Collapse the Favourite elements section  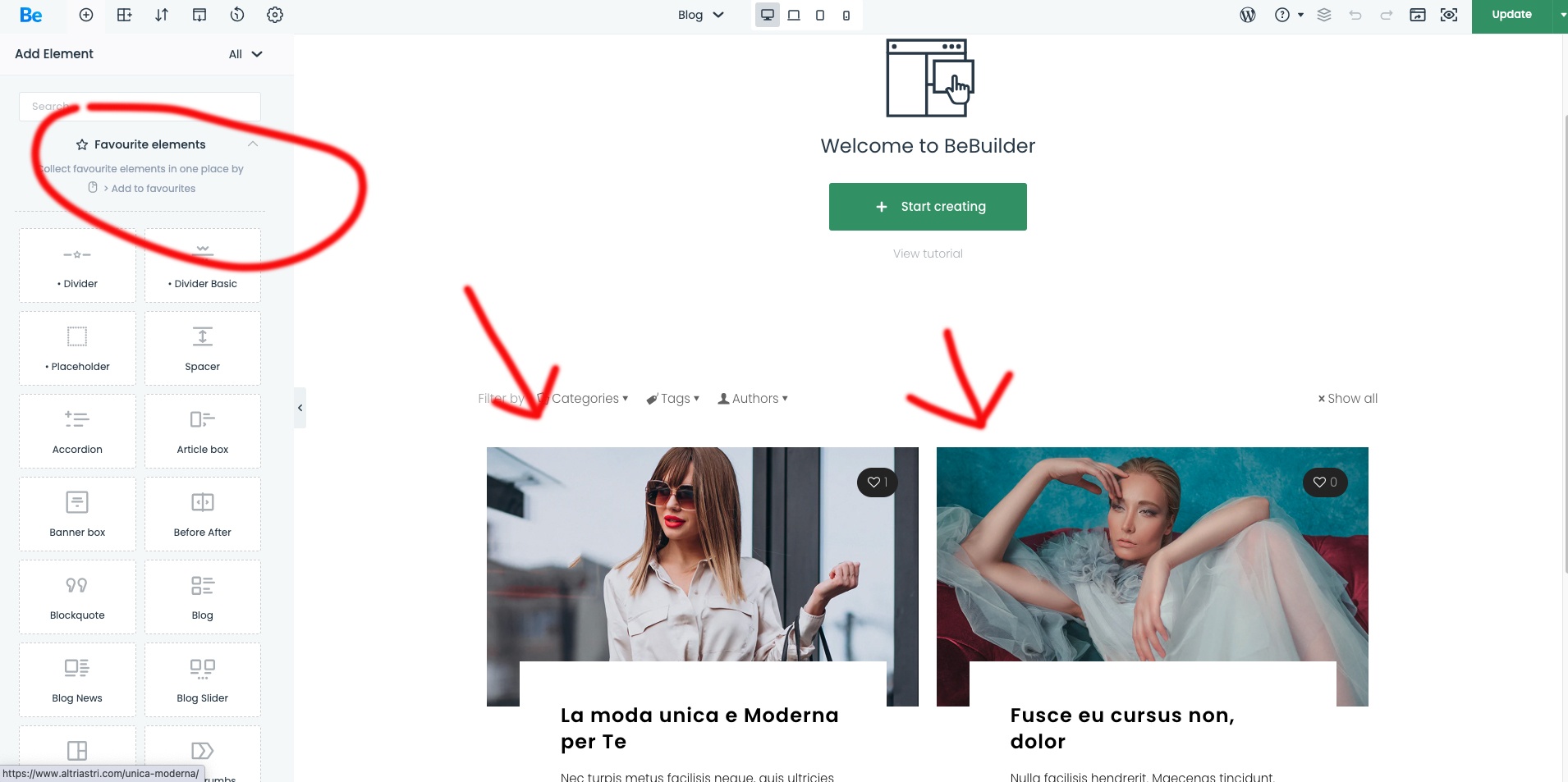pos(253,144)
